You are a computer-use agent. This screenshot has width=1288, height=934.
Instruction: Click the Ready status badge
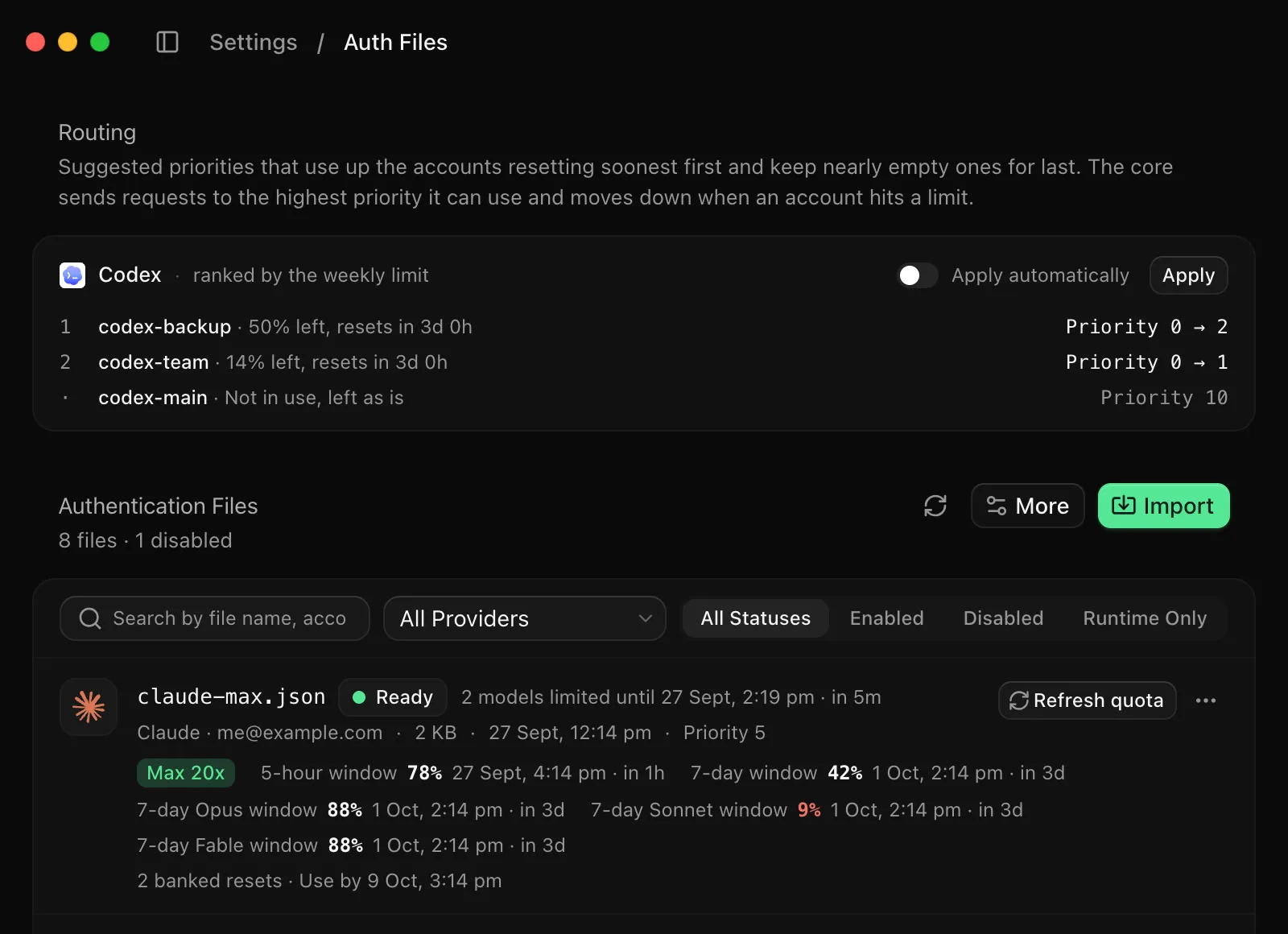(393, 697)
